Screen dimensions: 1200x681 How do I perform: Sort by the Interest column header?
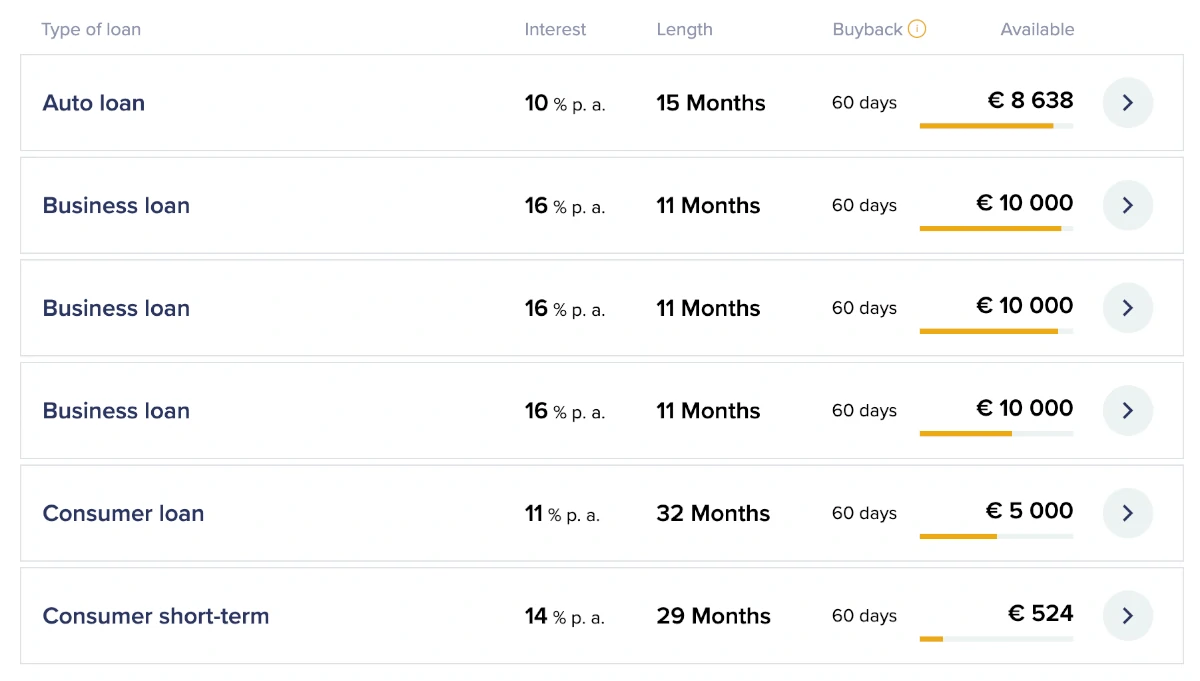[x=555, y=29]
